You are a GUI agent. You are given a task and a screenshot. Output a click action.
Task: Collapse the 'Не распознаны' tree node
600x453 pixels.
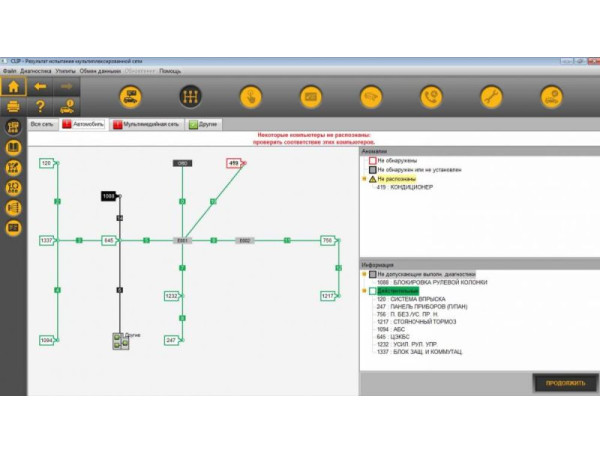point(366,178)
